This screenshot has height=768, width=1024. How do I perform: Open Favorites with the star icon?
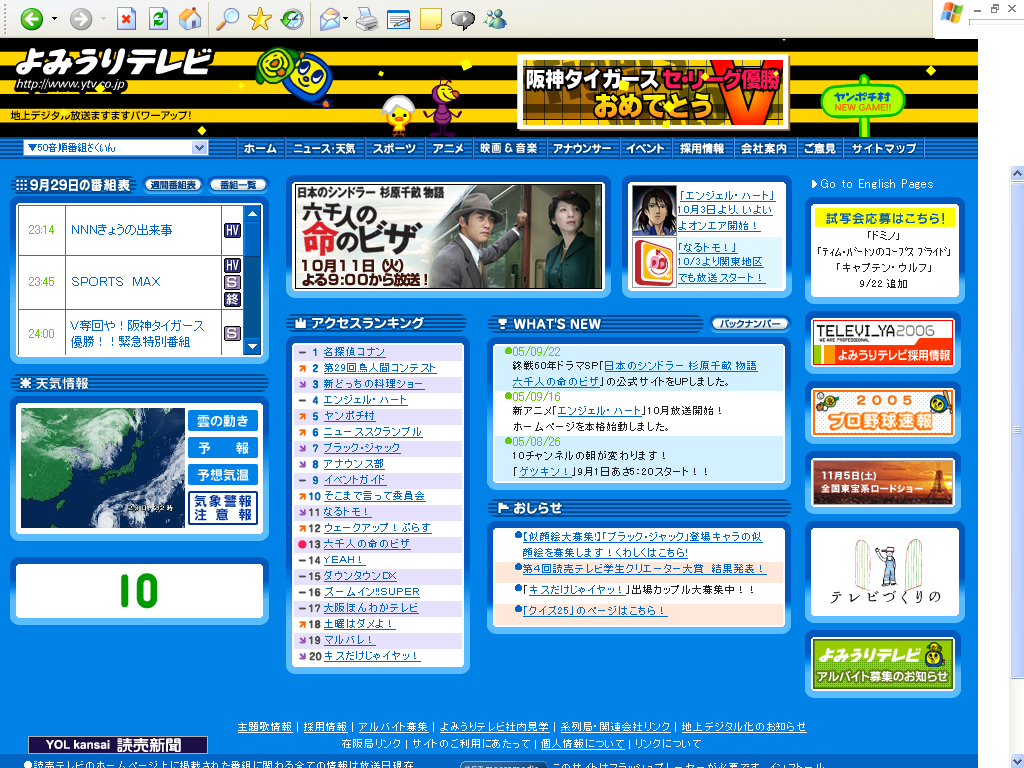(x=260, y=18)
